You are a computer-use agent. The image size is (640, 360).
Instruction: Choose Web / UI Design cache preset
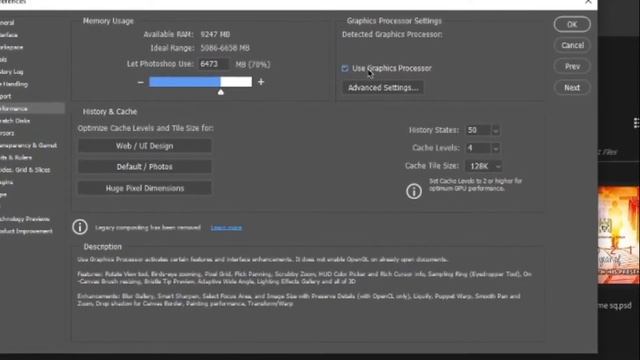tap(144, 146)
